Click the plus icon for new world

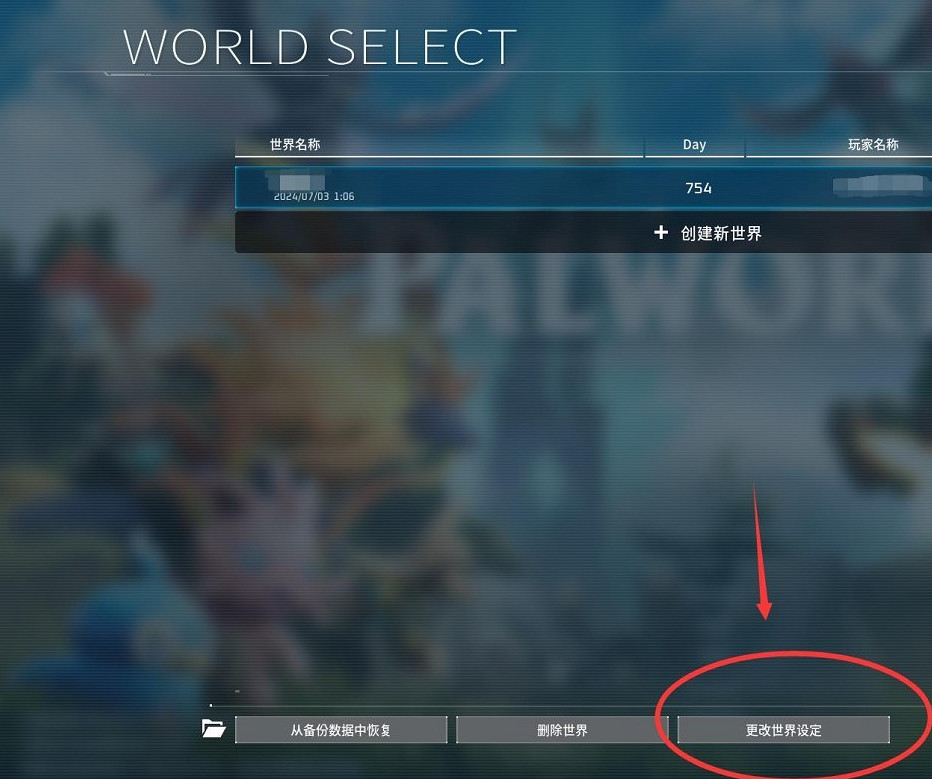tap(660, 232)
